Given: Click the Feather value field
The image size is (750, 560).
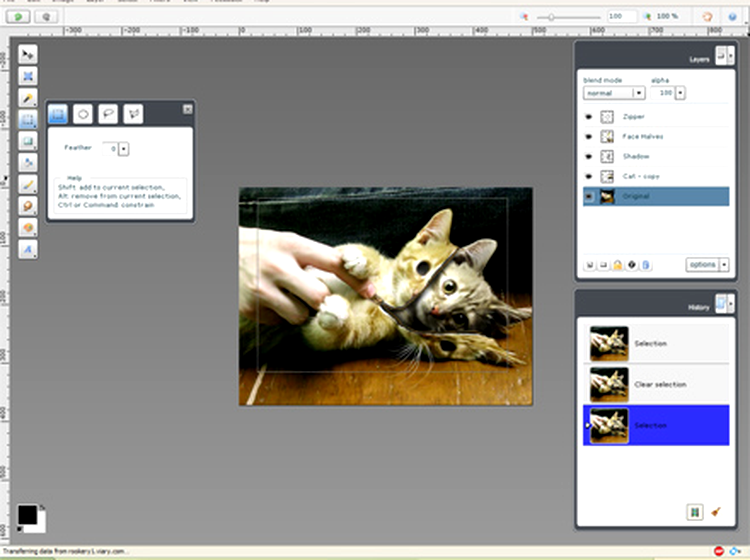Looking at the screenshot, I should coord(110,149).
